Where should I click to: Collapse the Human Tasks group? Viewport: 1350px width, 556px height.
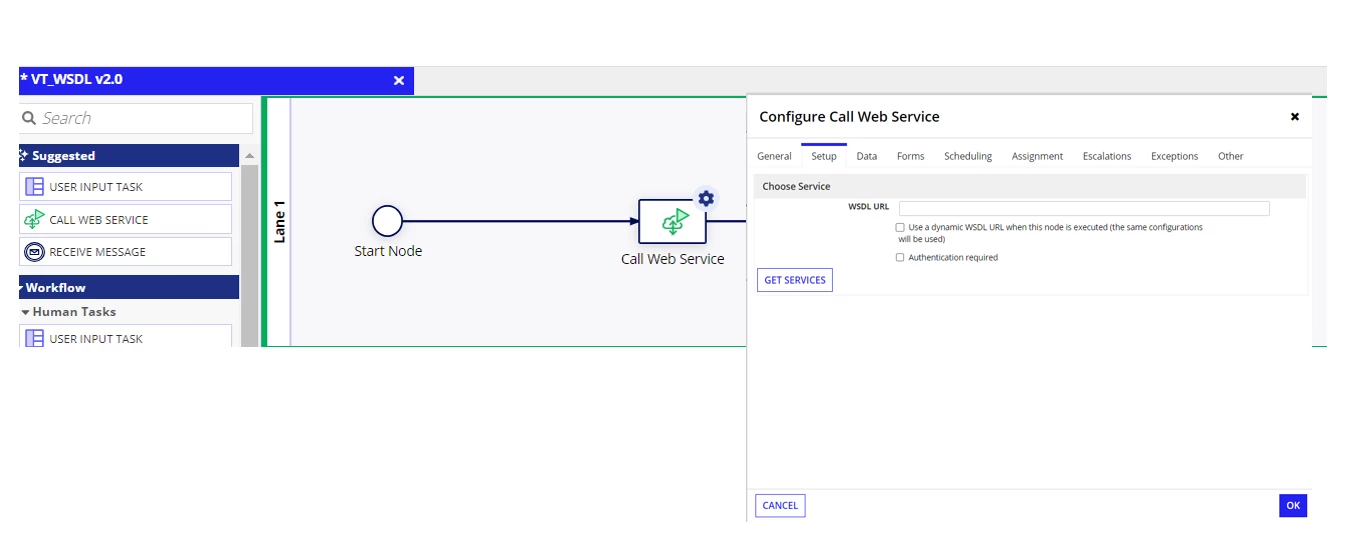26,312
